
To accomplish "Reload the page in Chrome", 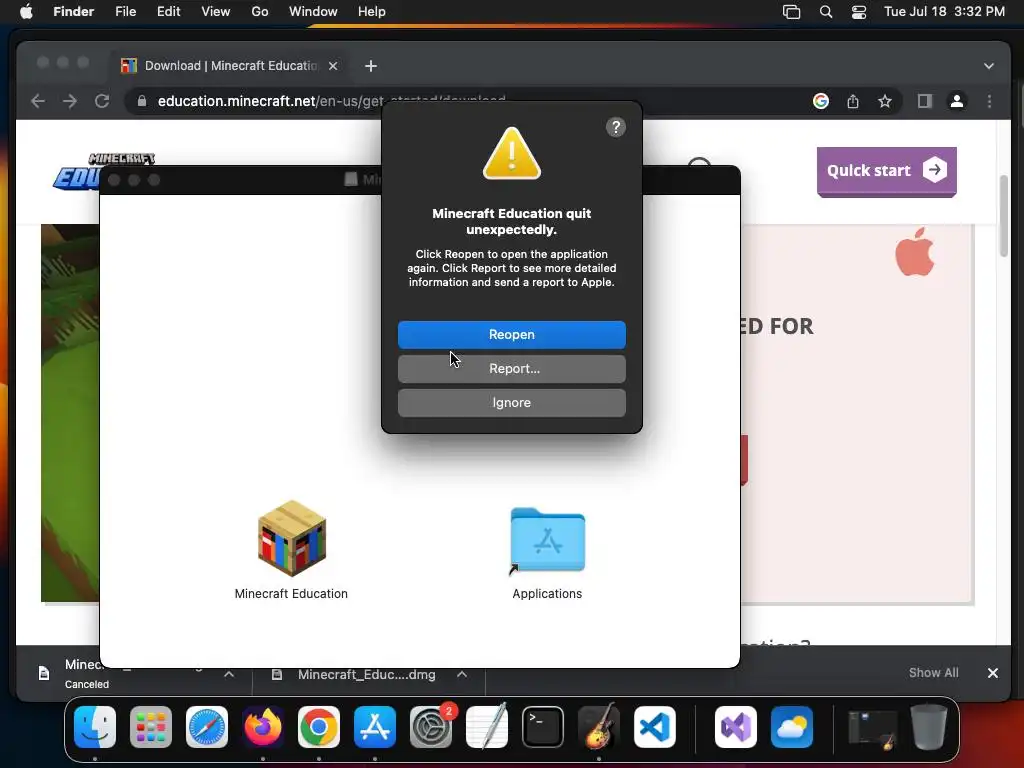I will click(102, 101).
